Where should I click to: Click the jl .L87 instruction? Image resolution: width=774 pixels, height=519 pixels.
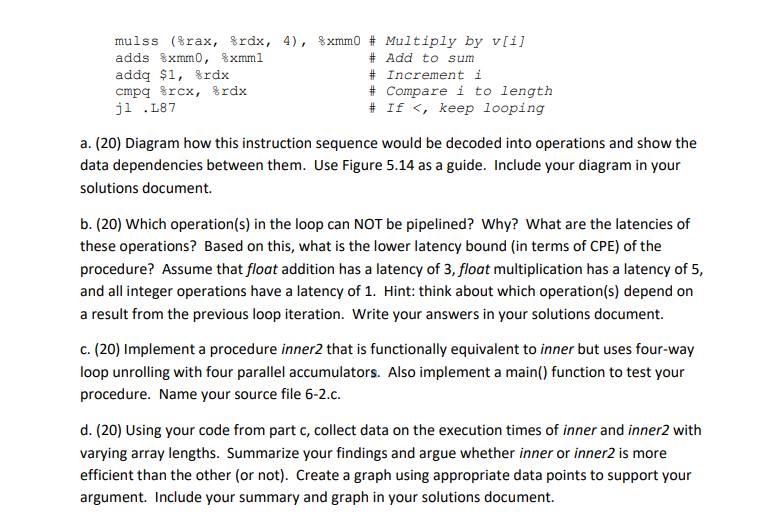point(145,108)
